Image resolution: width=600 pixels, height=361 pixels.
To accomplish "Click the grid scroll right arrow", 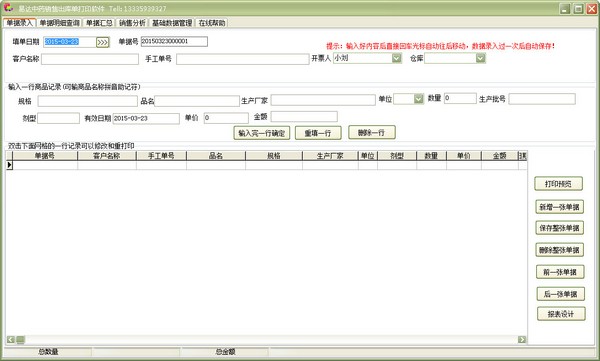I will pos(522,340).
